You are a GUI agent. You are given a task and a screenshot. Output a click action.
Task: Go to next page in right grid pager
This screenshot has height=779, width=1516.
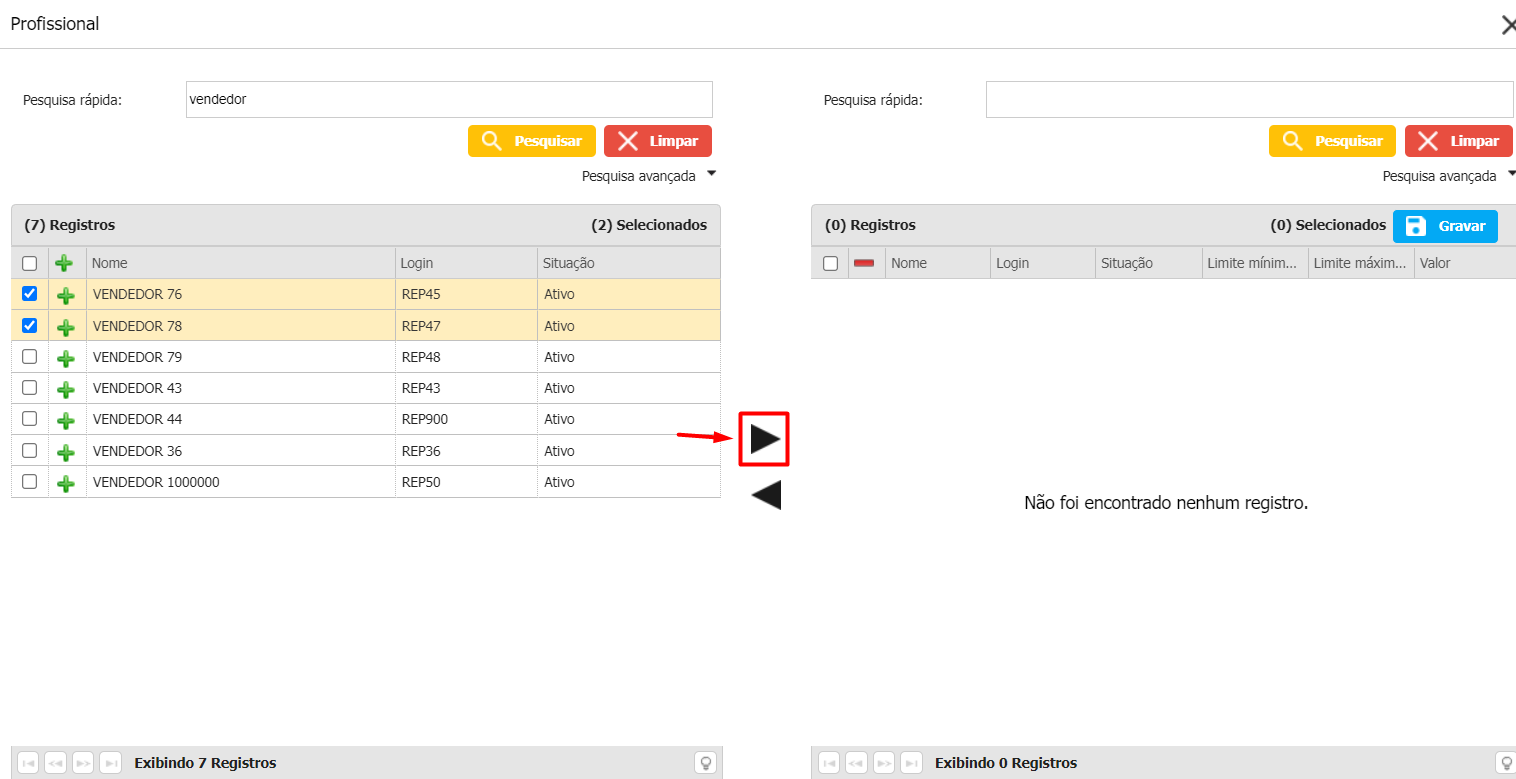click(884, 763)
